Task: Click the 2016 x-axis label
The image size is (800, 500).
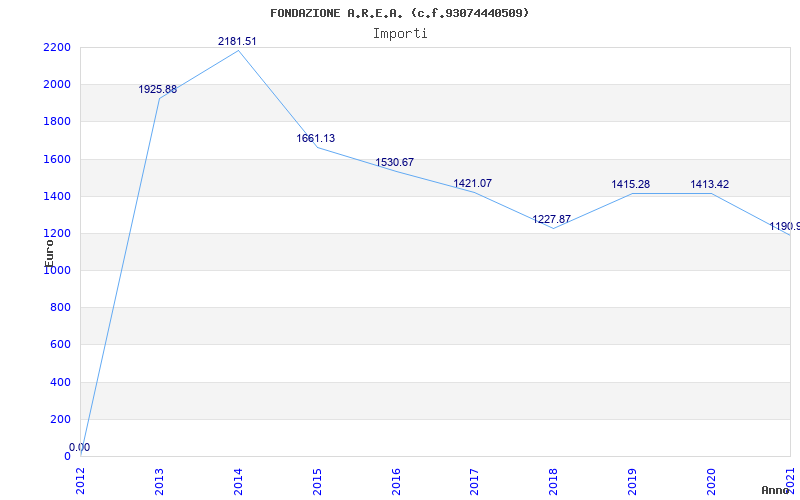Action: (x=396, y=482)
